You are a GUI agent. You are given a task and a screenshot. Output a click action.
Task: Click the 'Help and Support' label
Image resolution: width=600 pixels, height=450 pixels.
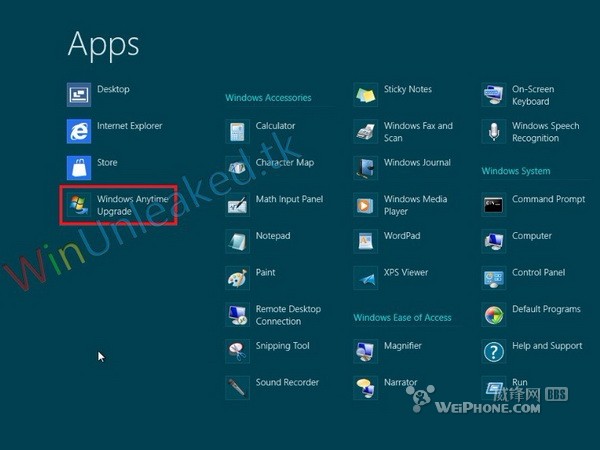(547, 346)
